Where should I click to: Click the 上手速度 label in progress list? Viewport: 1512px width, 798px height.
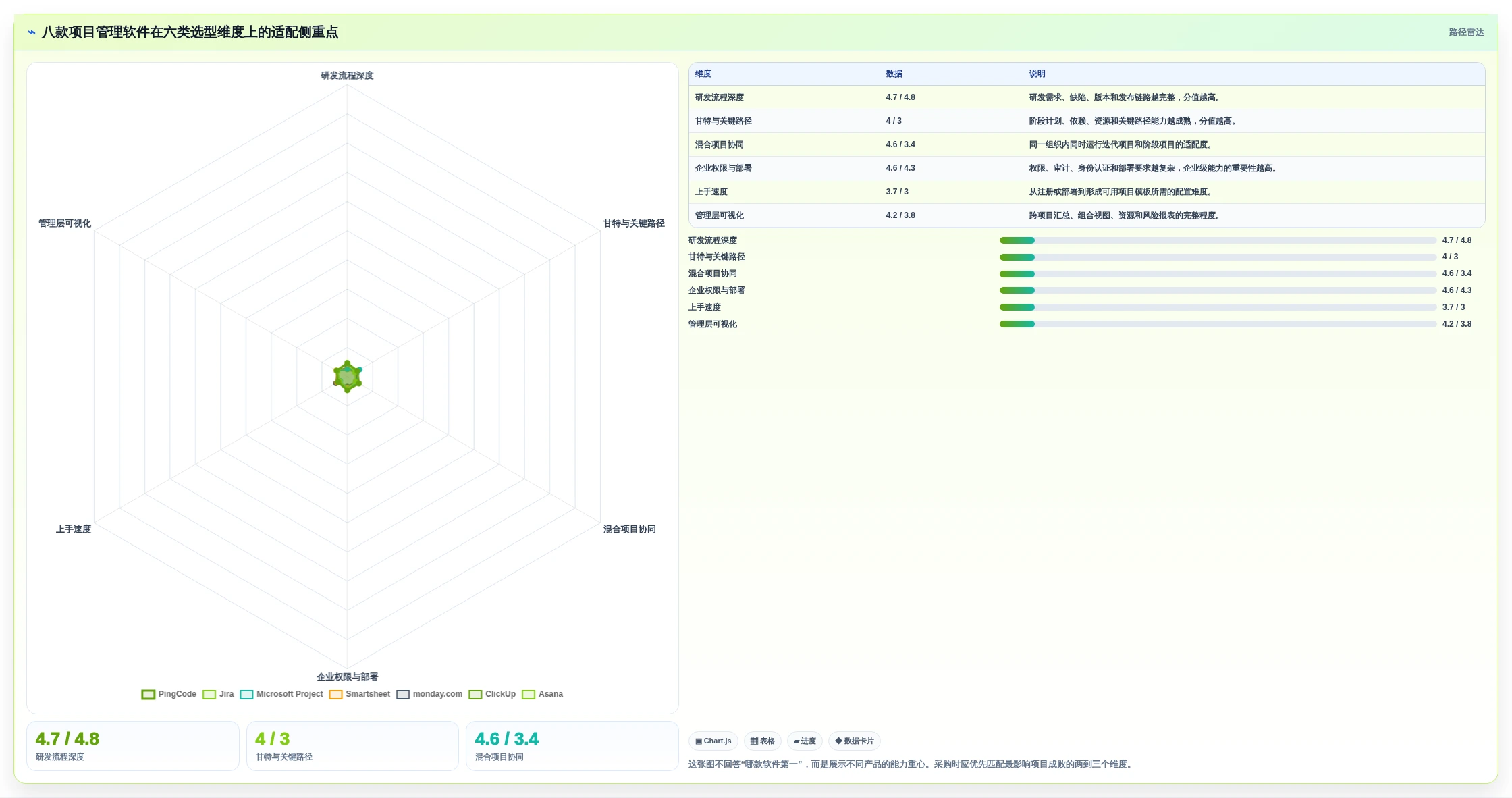point(705,307)
